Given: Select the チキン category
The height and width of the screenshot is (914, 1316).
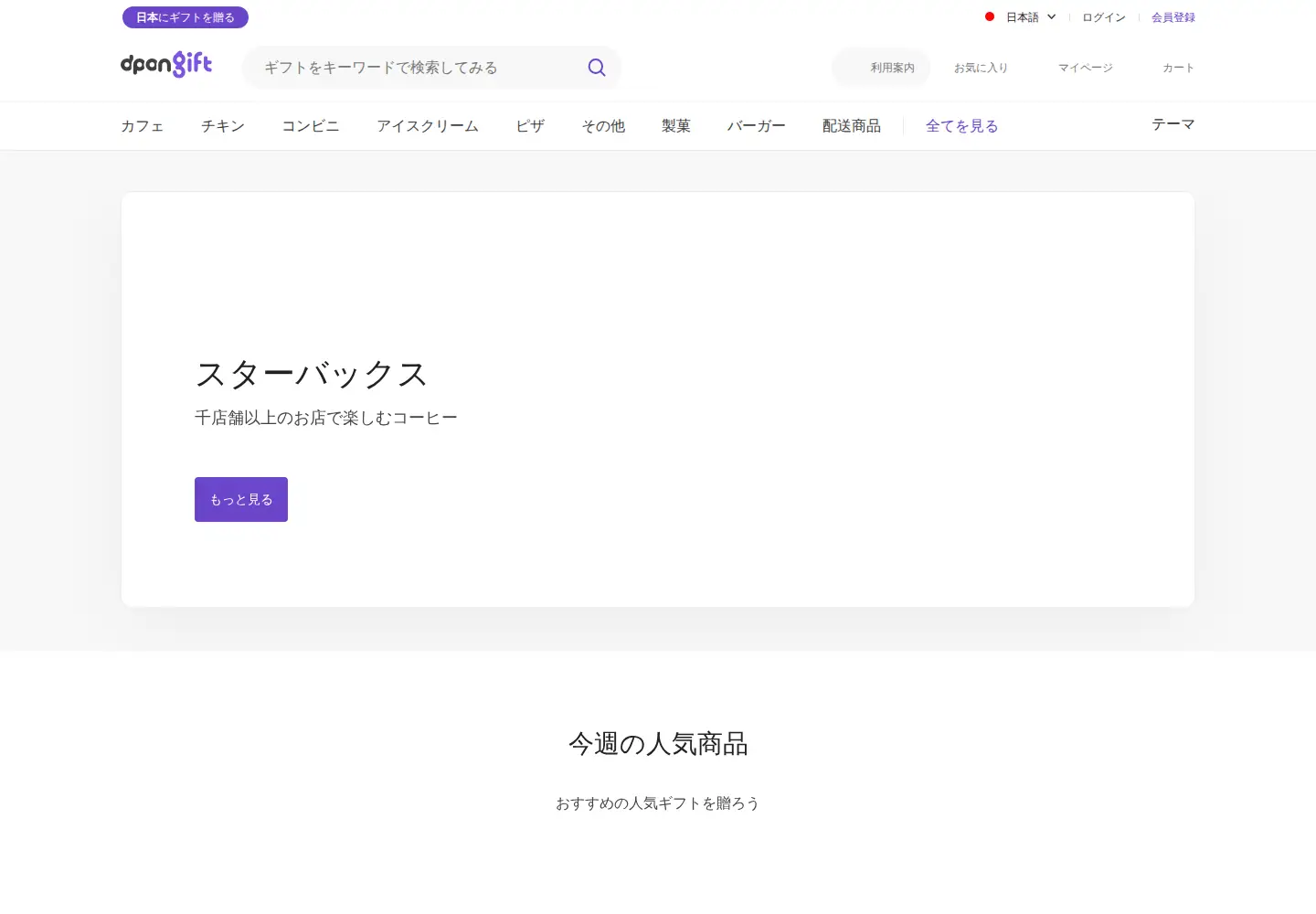Looking at the screenshot, I should coord(223,126).
